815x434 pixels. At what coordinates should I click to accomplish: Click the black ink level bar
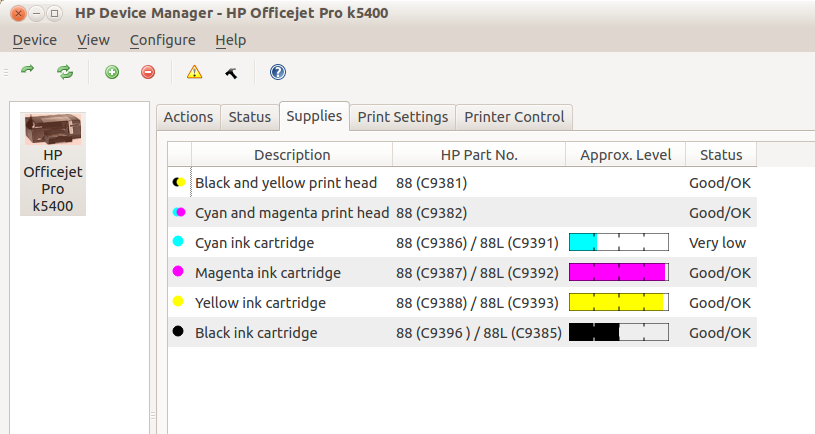click(619, 332)
